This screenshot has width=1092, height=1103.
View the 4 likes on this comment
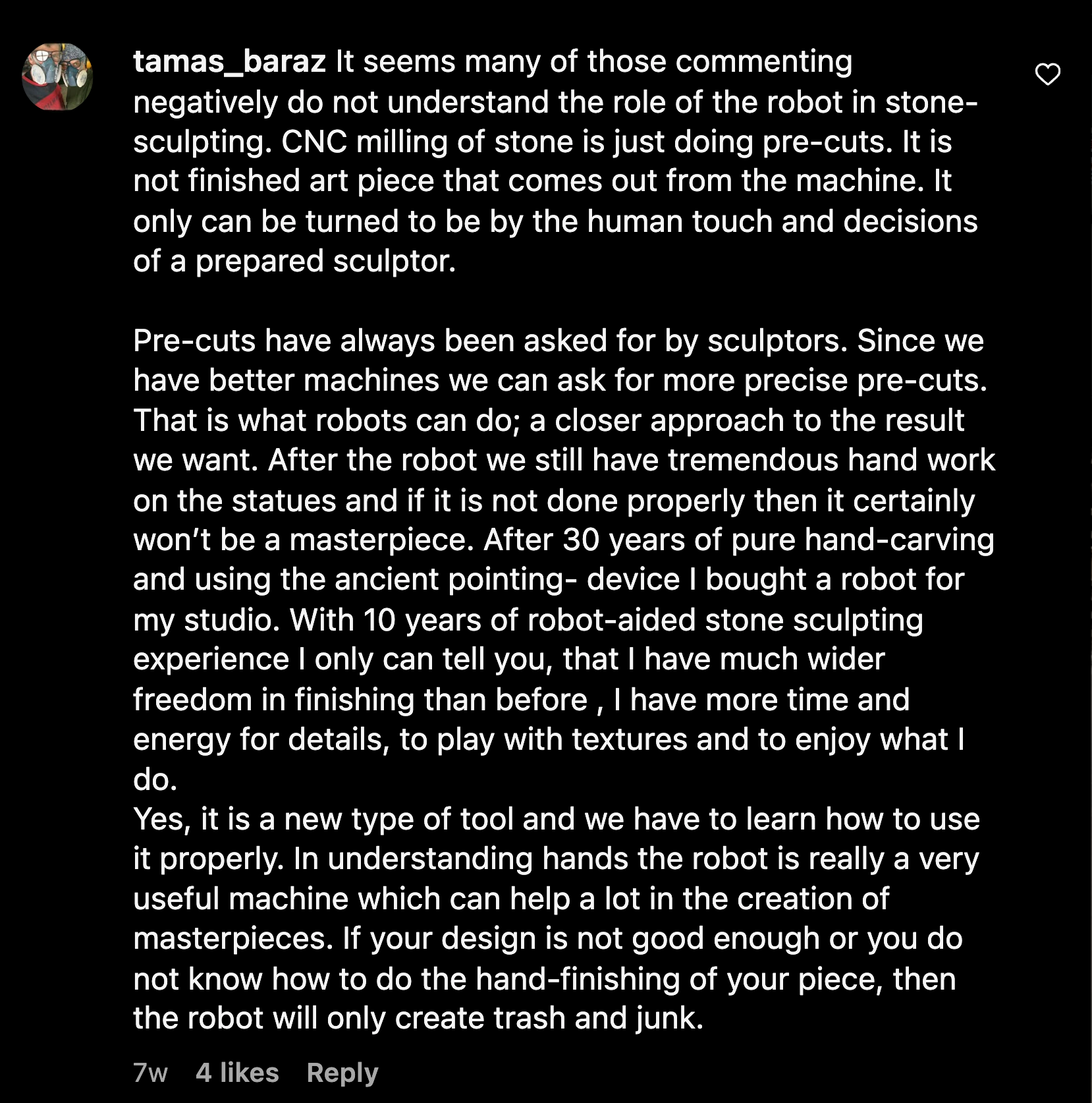pyautogui.click(x=237, y=1073)
